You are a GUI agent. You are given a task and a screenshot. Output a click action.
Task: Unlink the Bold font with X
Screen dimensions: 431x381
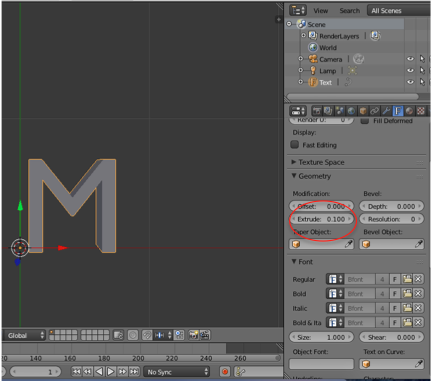click(418, 293)
